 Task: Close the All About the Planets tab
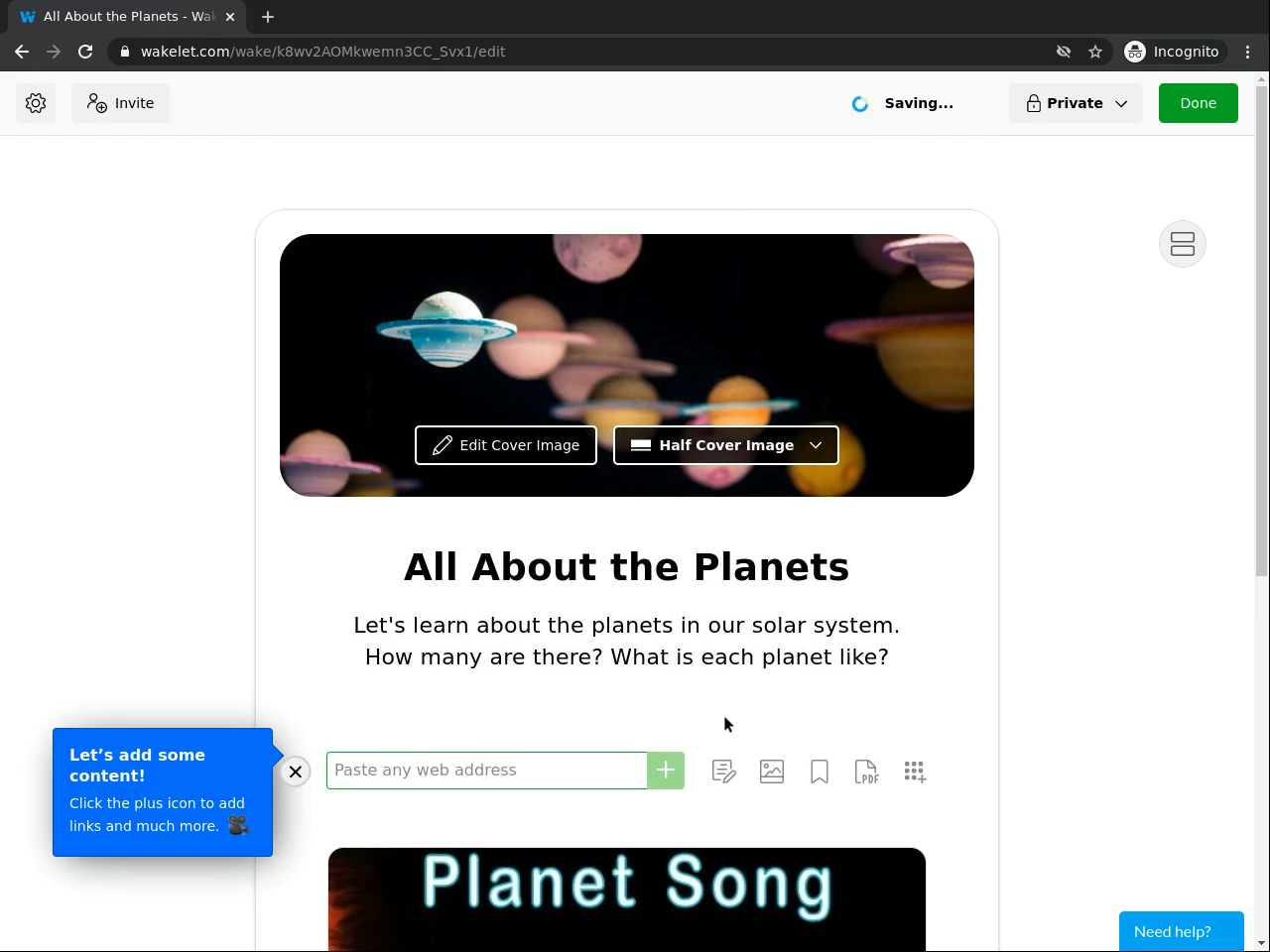click(228, 17)
